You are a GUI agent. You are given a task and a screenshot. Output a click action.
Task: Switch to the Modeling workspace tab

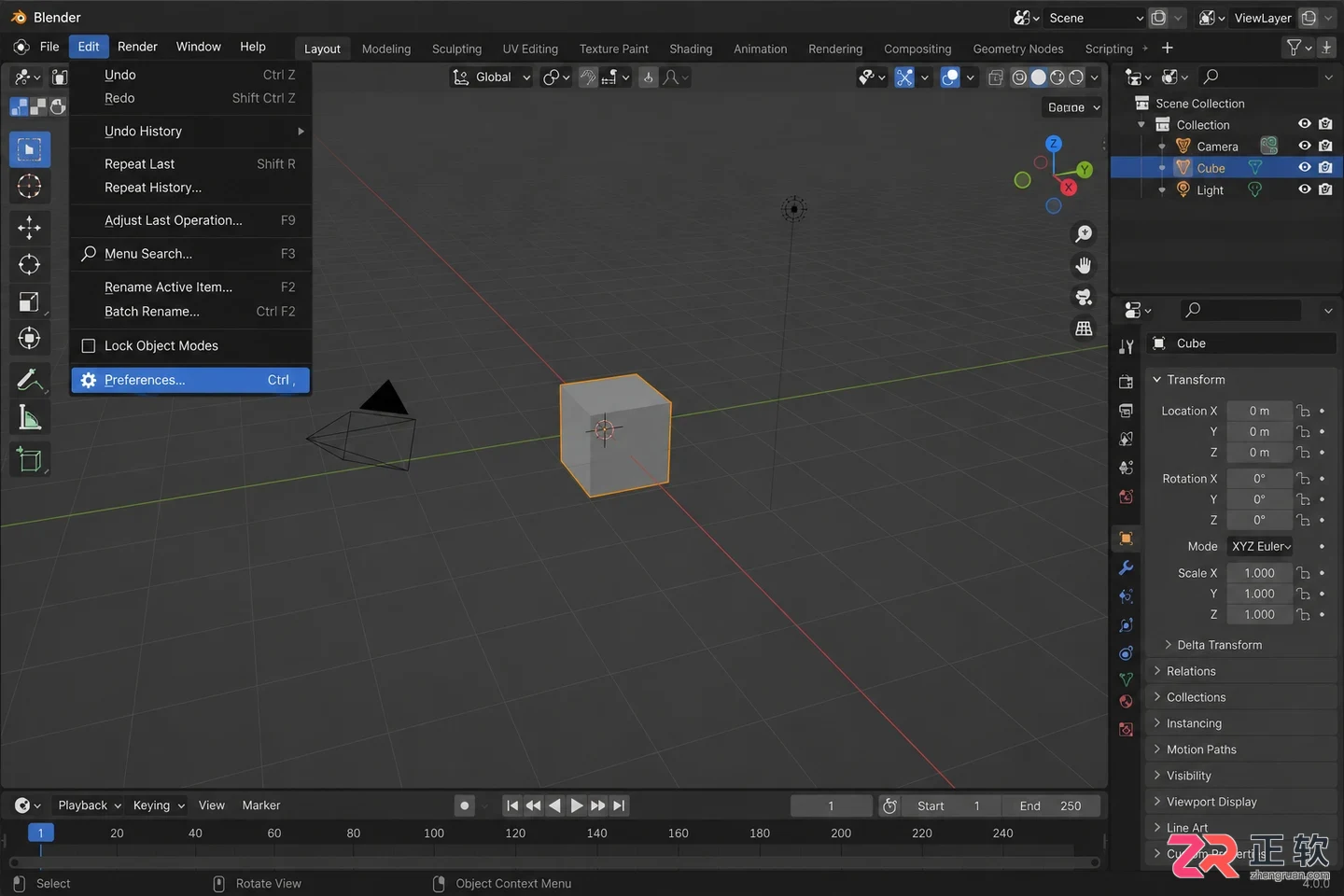(386, 49)
